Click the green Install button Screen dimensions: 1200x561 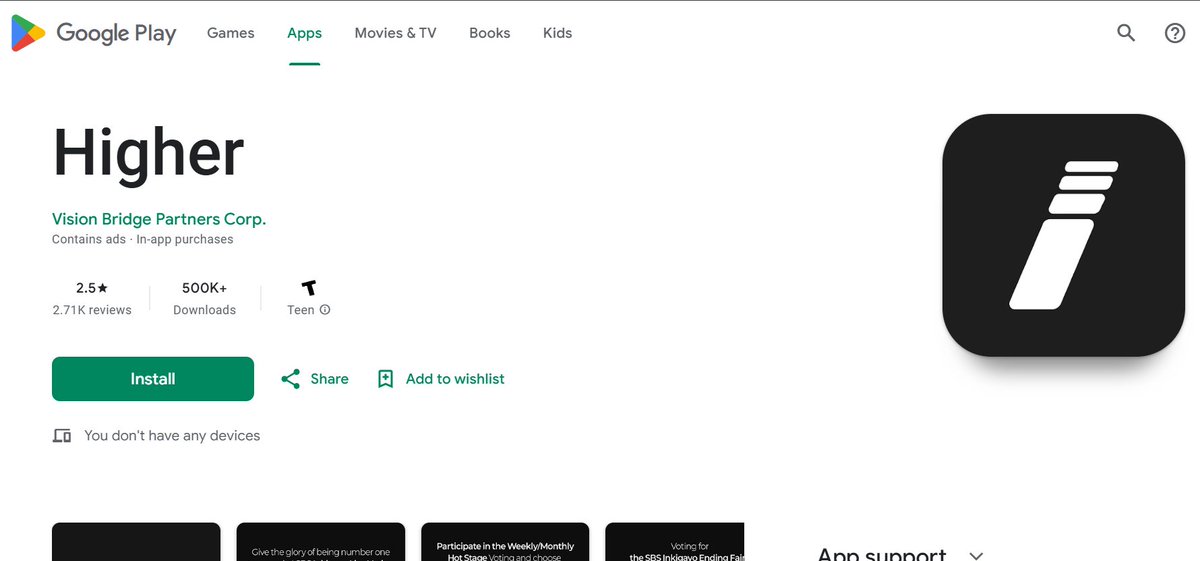point(153,379)
